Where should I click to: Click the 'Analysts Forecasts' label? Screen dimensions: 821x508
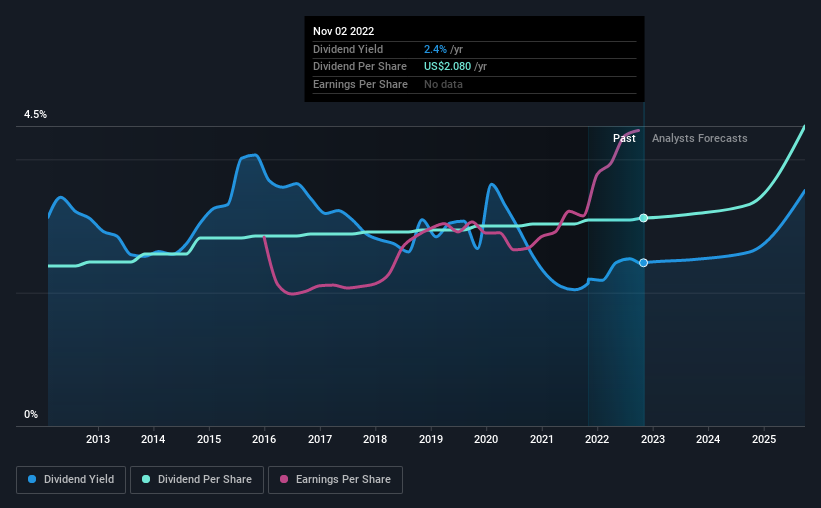tap(700, 138)
